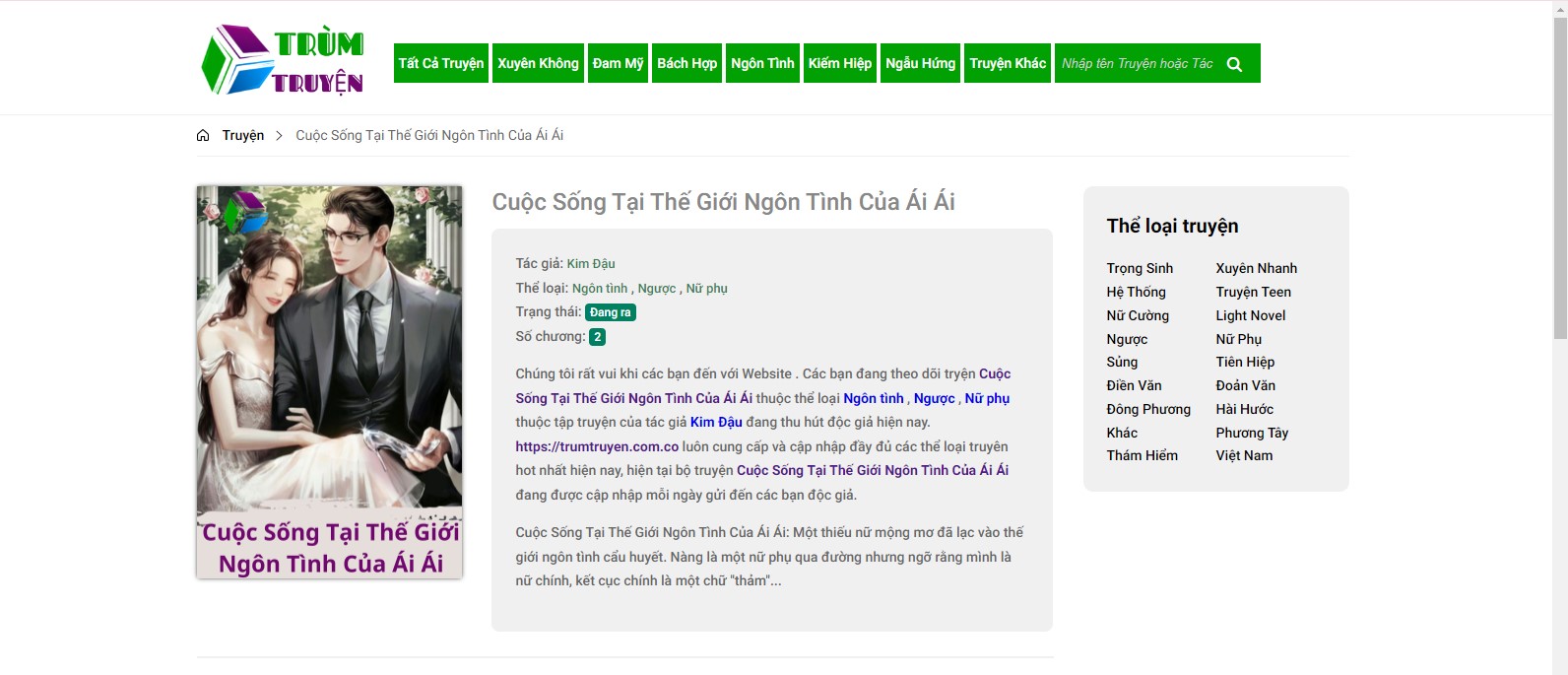Open author Kim Đậu link
This screenshot has width=1568, height=675.
pyautogui.click(x=591, y=264)
